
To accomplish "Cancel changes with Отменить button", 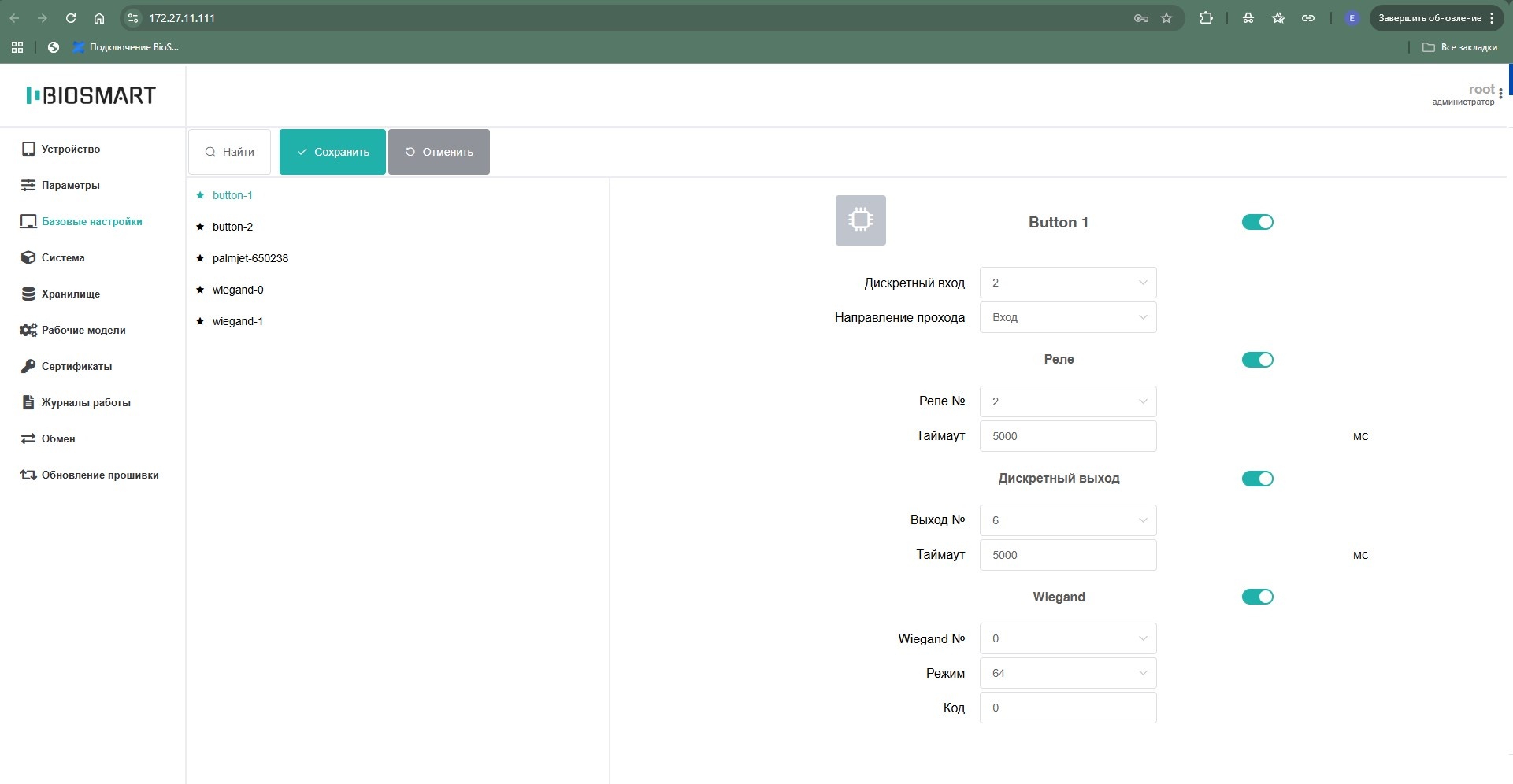I will [439, 152].
